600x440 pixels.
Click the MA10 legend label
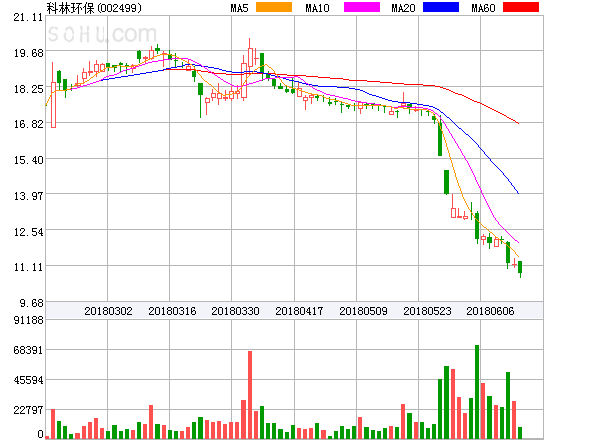point(317,8)
